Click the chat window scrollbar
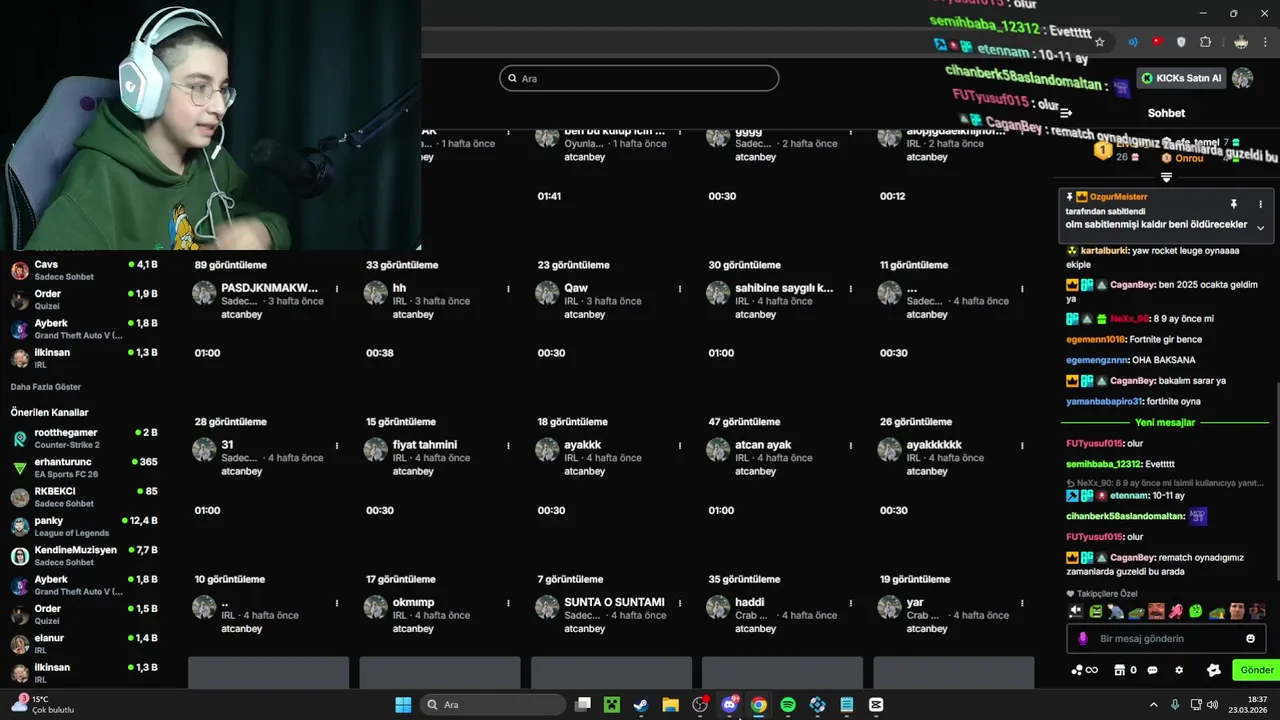Screen dimensions: 1280x720 click(x=1277, y=480)
